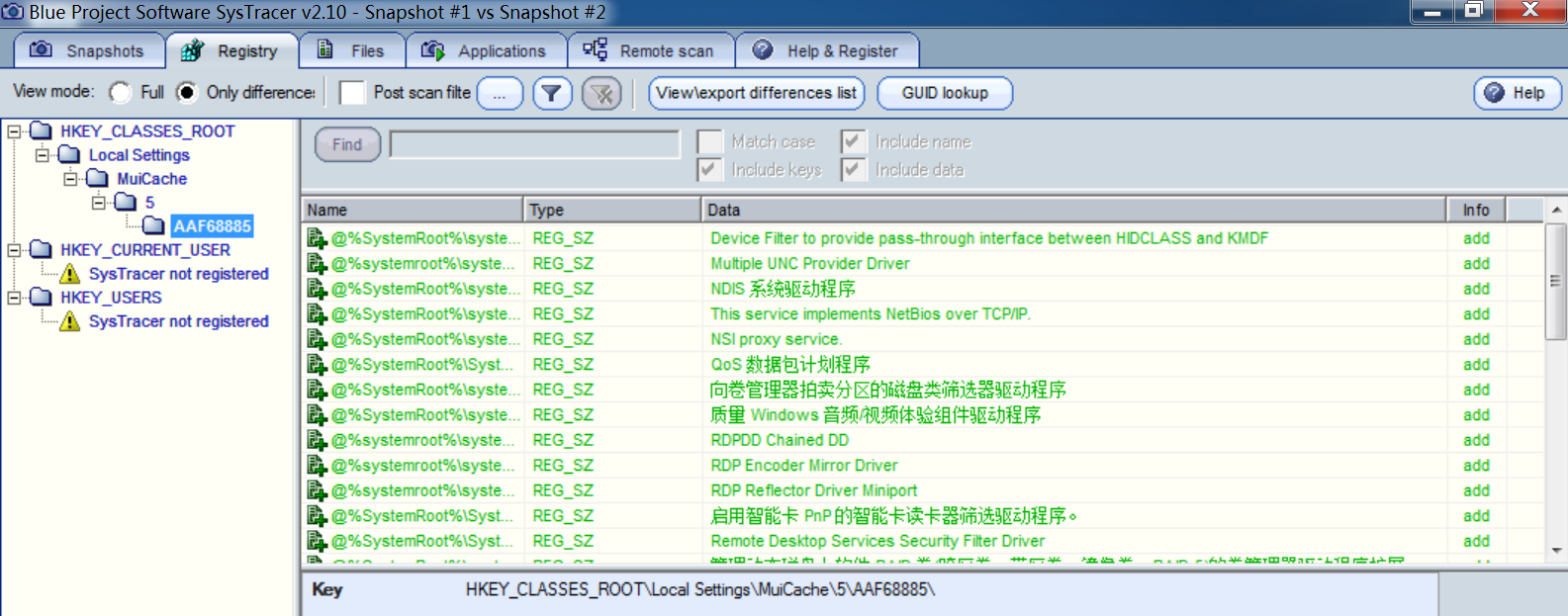Select Only differences view mode
Viewport: 1568px width, 616px height.
[186, 92]
